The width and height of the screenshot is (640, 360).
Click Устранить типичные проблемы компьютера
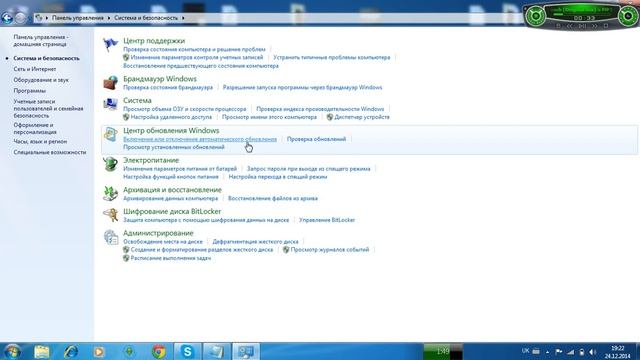coord(331,58)
